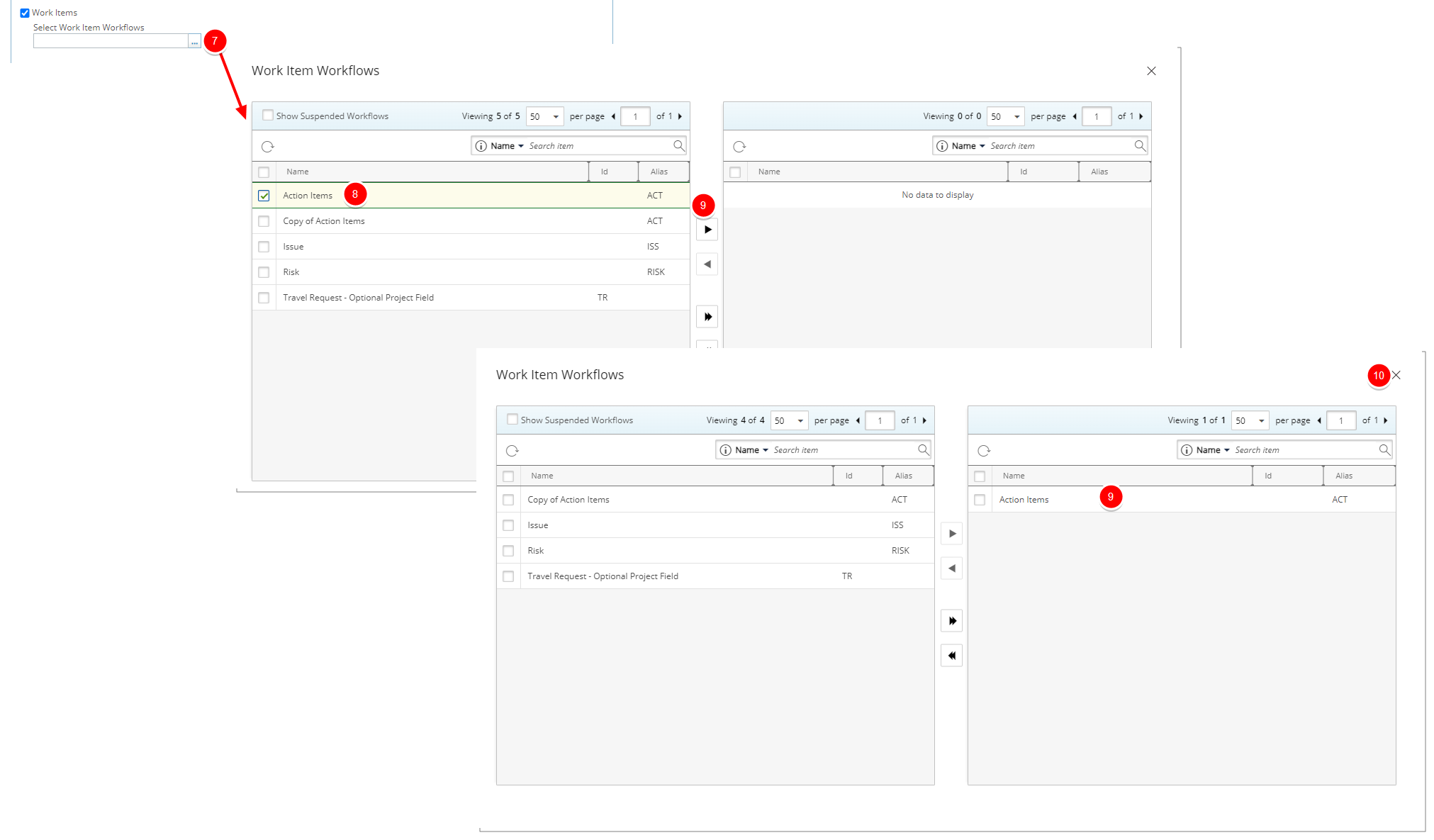The height and width of the screenshot is (840, 1434).
Task: Sort by Alias column in lower-left grid
Action: (x=903, y=476)
